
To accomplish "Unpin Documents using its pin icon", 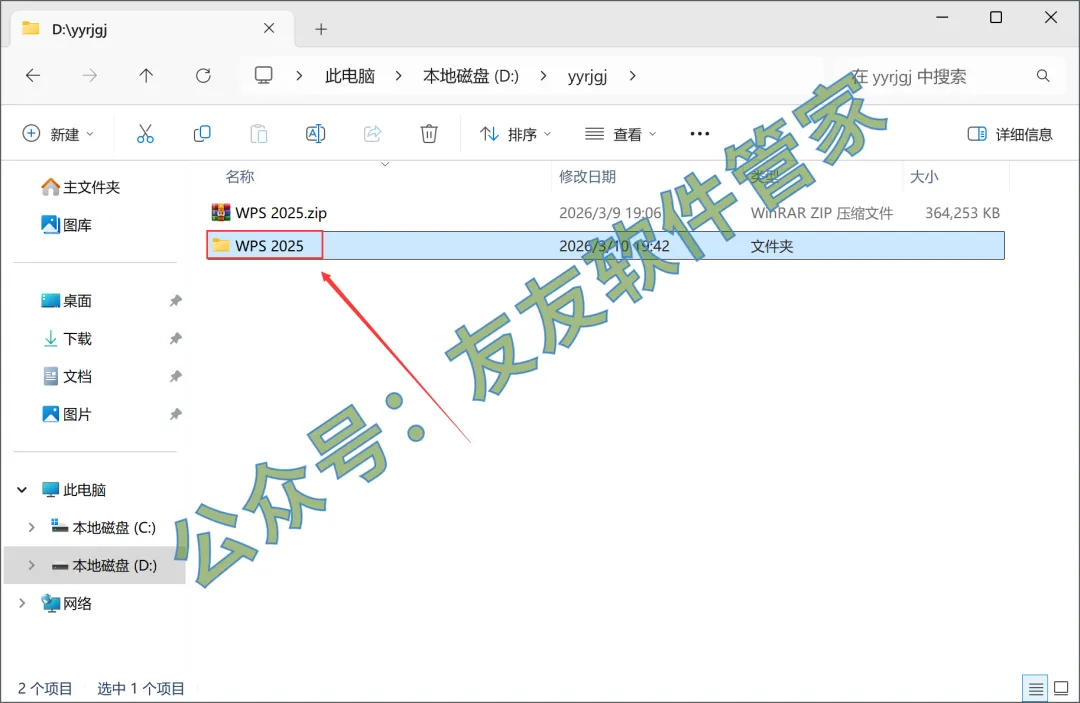I will (x=176, y=376).
